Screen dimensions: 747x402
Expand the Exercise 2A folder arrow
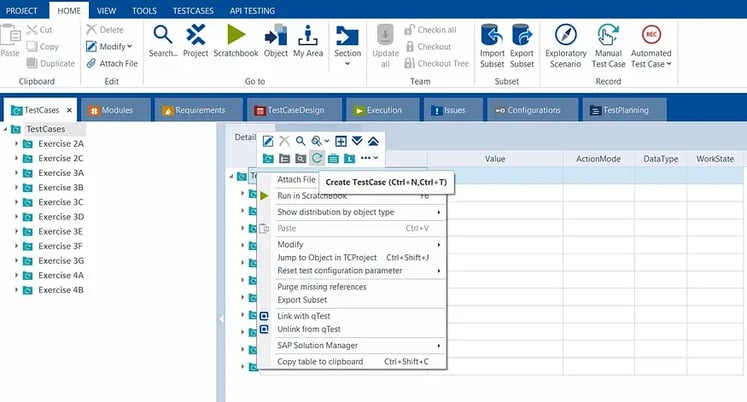(16, 143)
